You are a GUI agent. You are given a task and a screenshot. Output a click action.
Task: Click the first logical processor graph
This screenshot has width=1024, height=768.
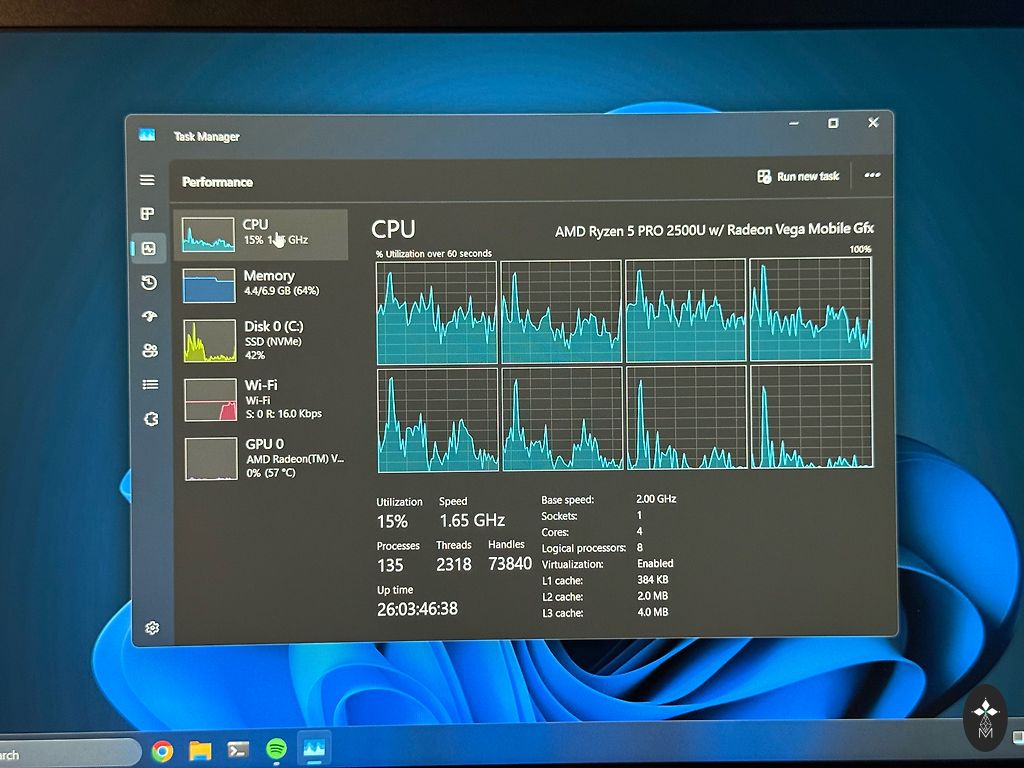pos(436,311)
